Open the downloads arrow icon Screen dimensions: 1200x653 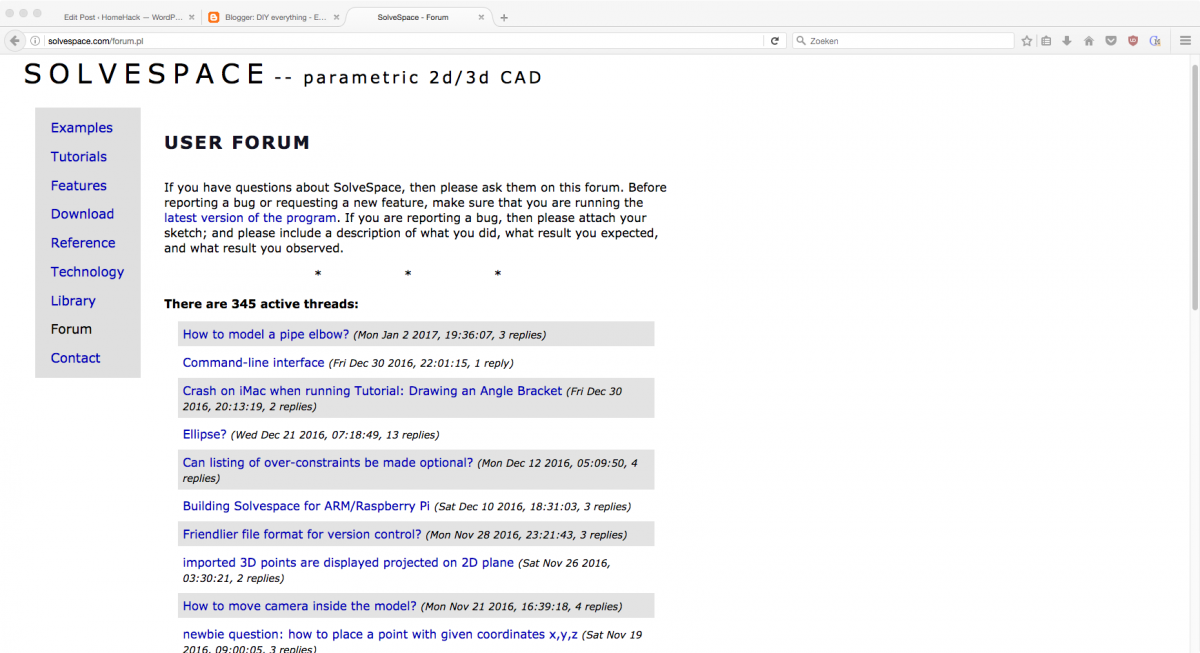click(x=1067, y=41)
